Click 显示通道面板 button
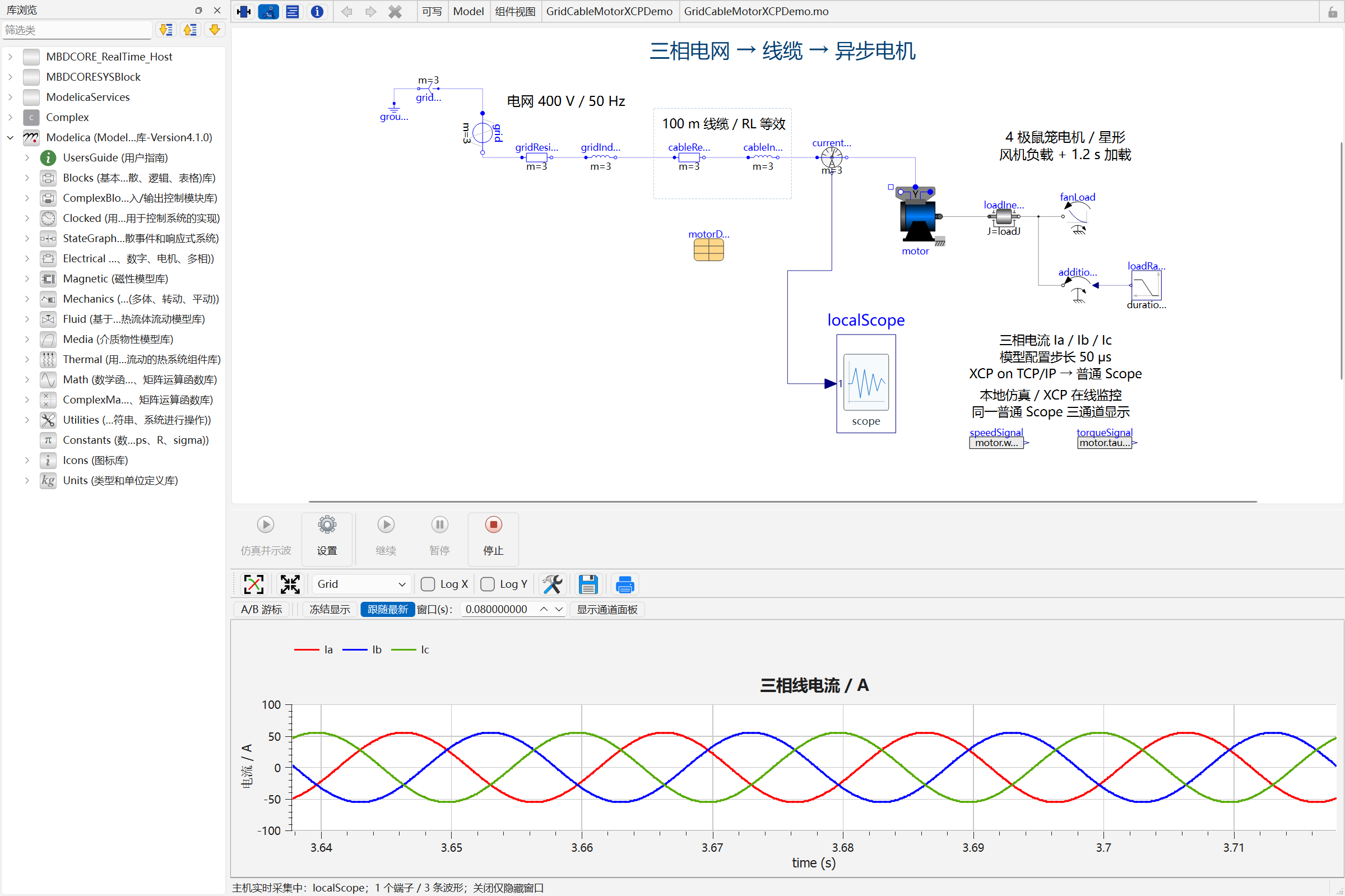1345x896 pixels. 607,609
